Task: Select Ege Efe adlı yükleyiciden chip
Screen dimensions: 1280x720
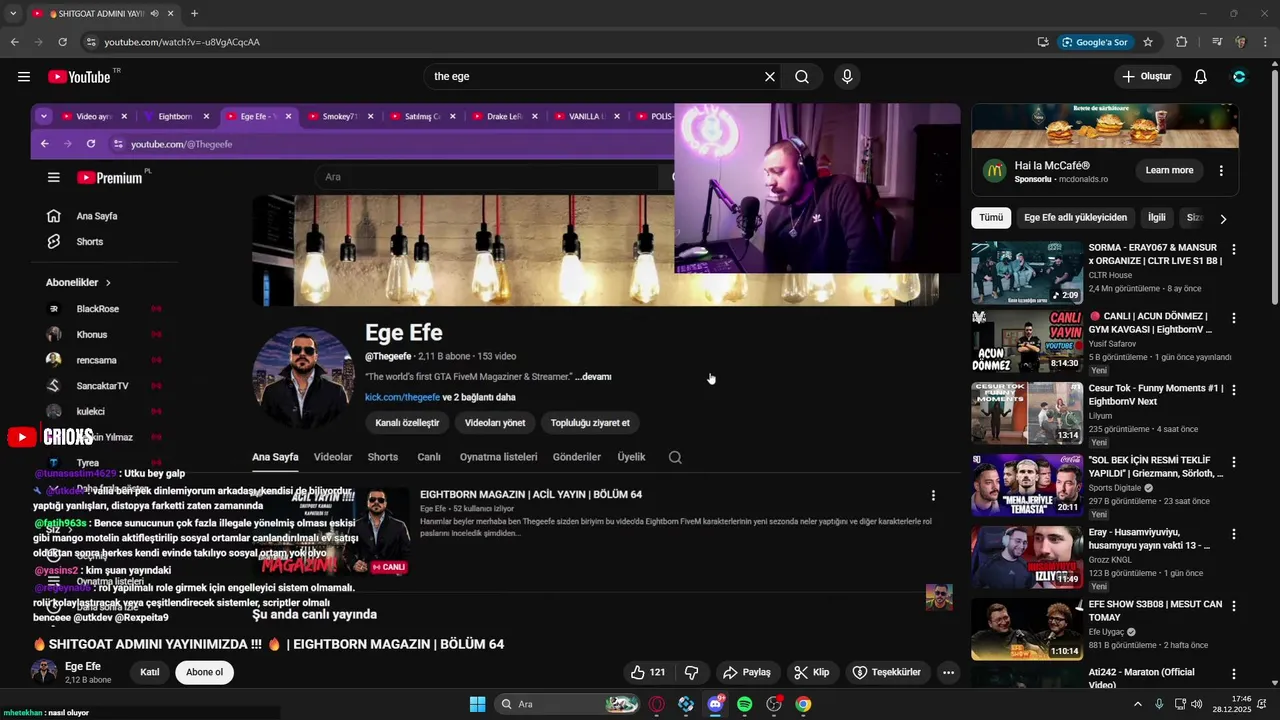Action: (x=1075, y=217)
